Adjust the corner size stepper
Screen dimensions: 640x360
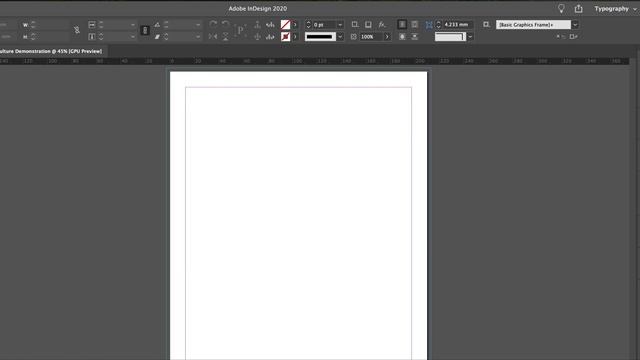point(438,25)
